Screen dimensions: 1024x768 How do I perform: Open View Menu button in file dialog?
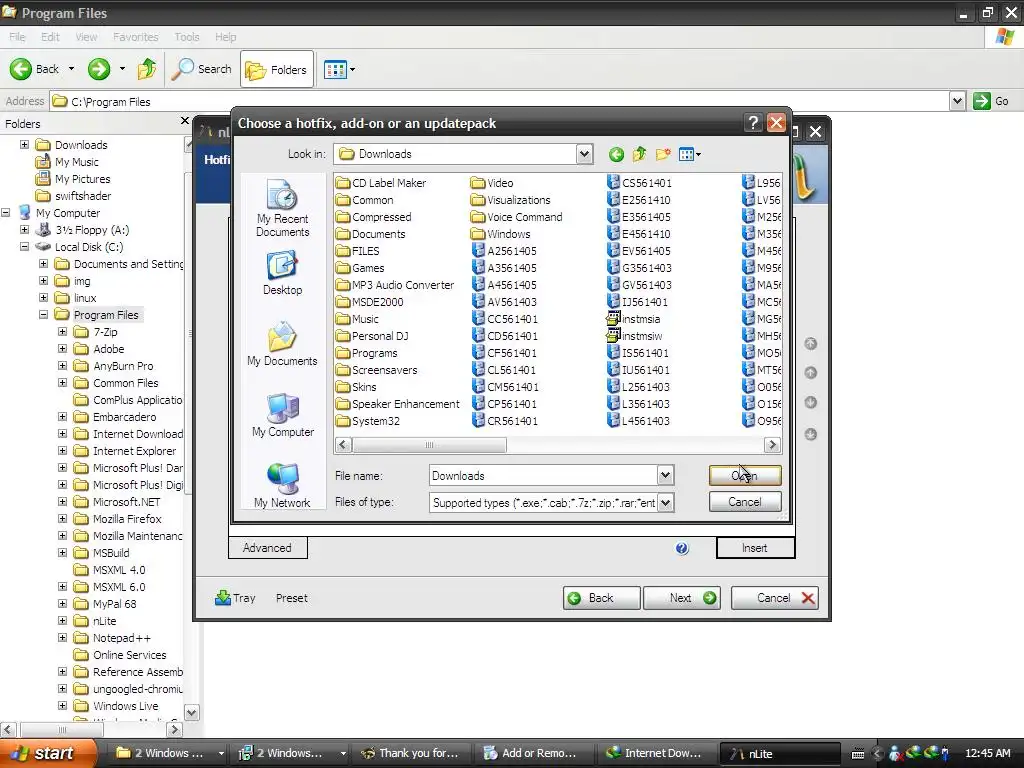[x=690, y=155]
